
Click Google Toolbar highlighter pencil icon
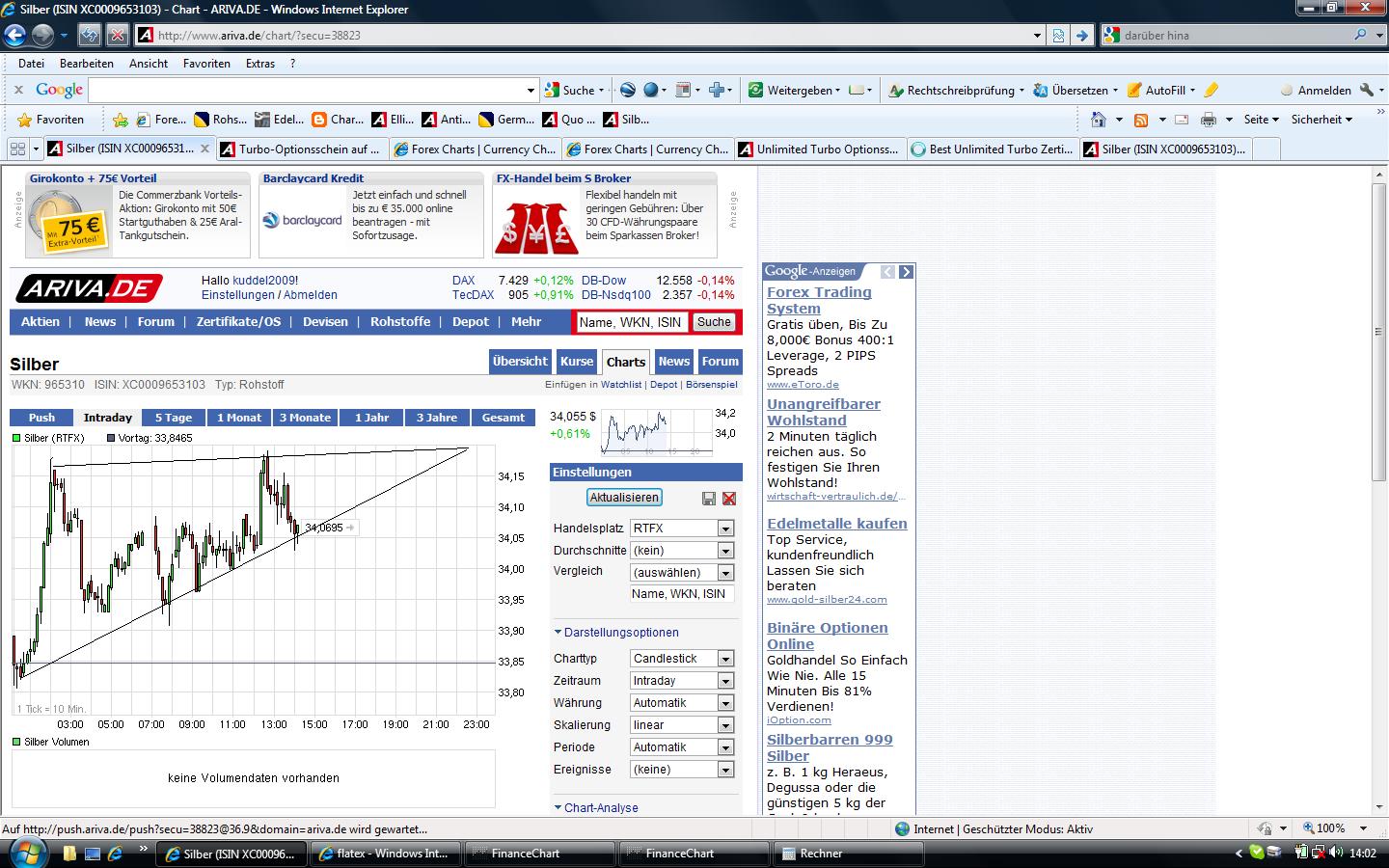(x=1212, y=90)
